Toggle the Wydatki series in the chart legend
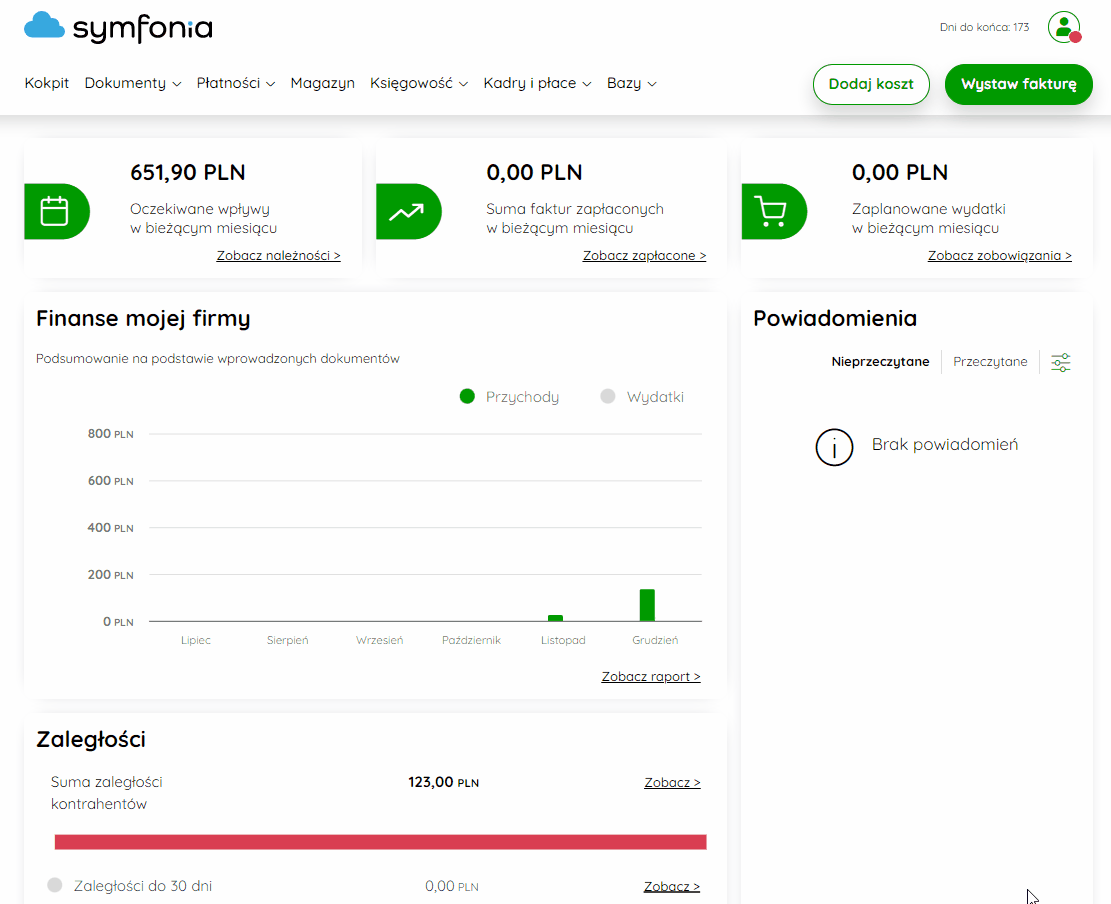1111x904 pixels. coord(642,397)
